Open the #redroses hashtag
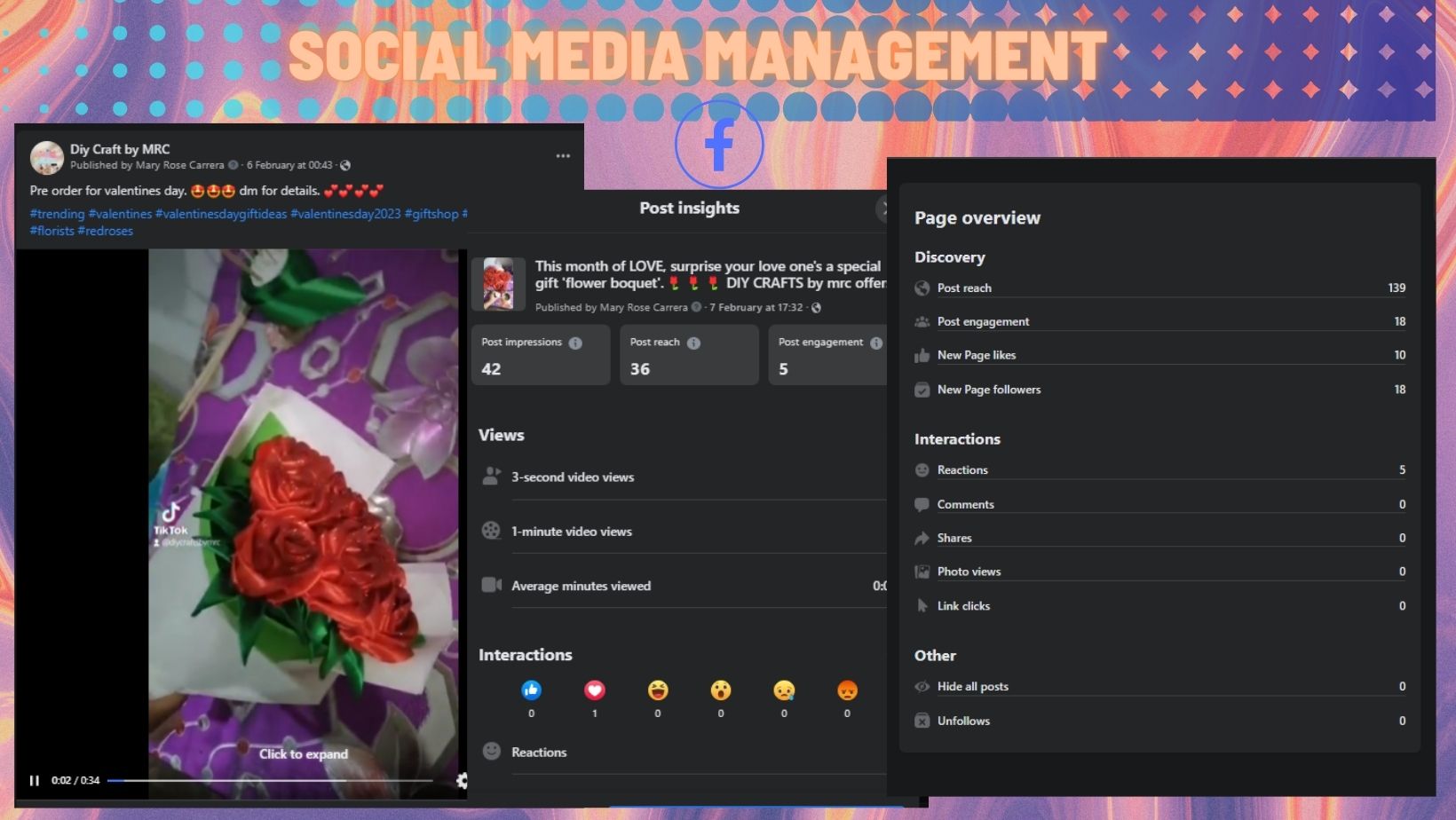This screenshot has height=820, width=1456. 106,231
